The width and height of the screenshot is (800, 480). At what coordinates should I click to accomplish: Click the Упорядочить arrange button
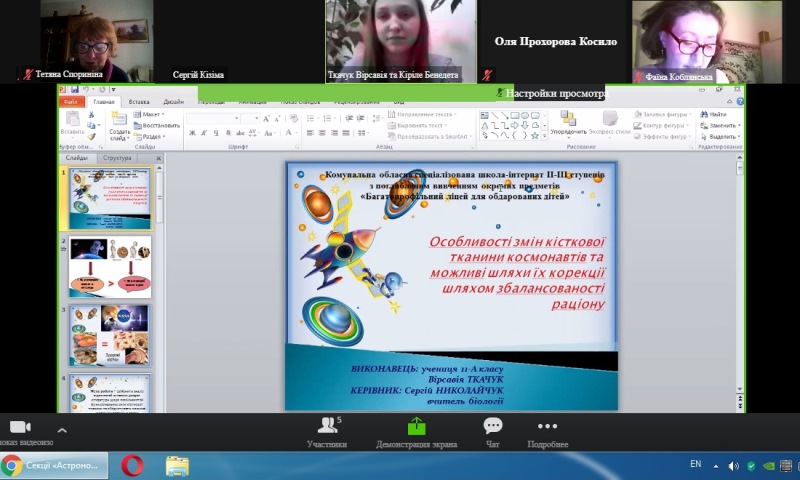click(568, 123)
